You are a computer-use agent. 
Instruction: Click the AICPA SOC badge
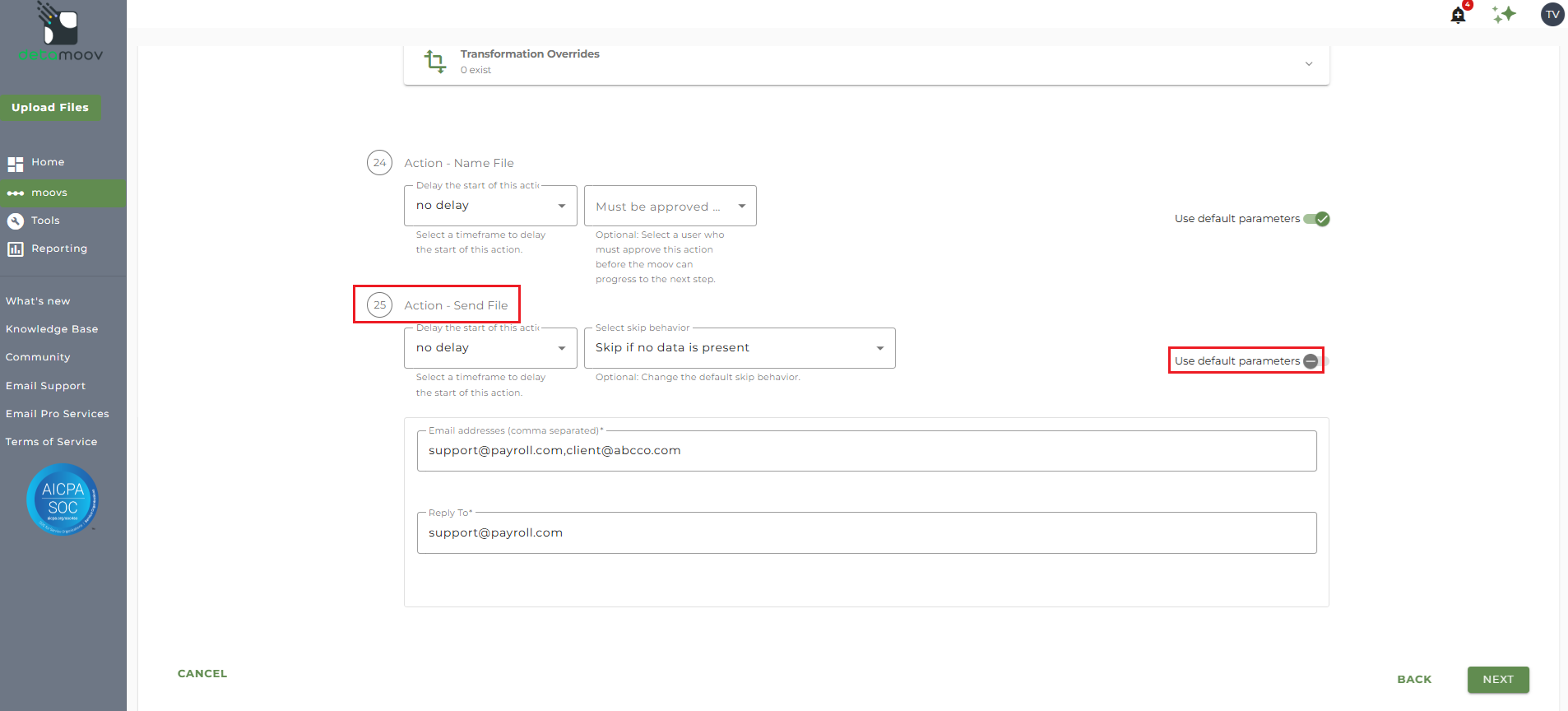pyautogui.click(x=63, y=500)
